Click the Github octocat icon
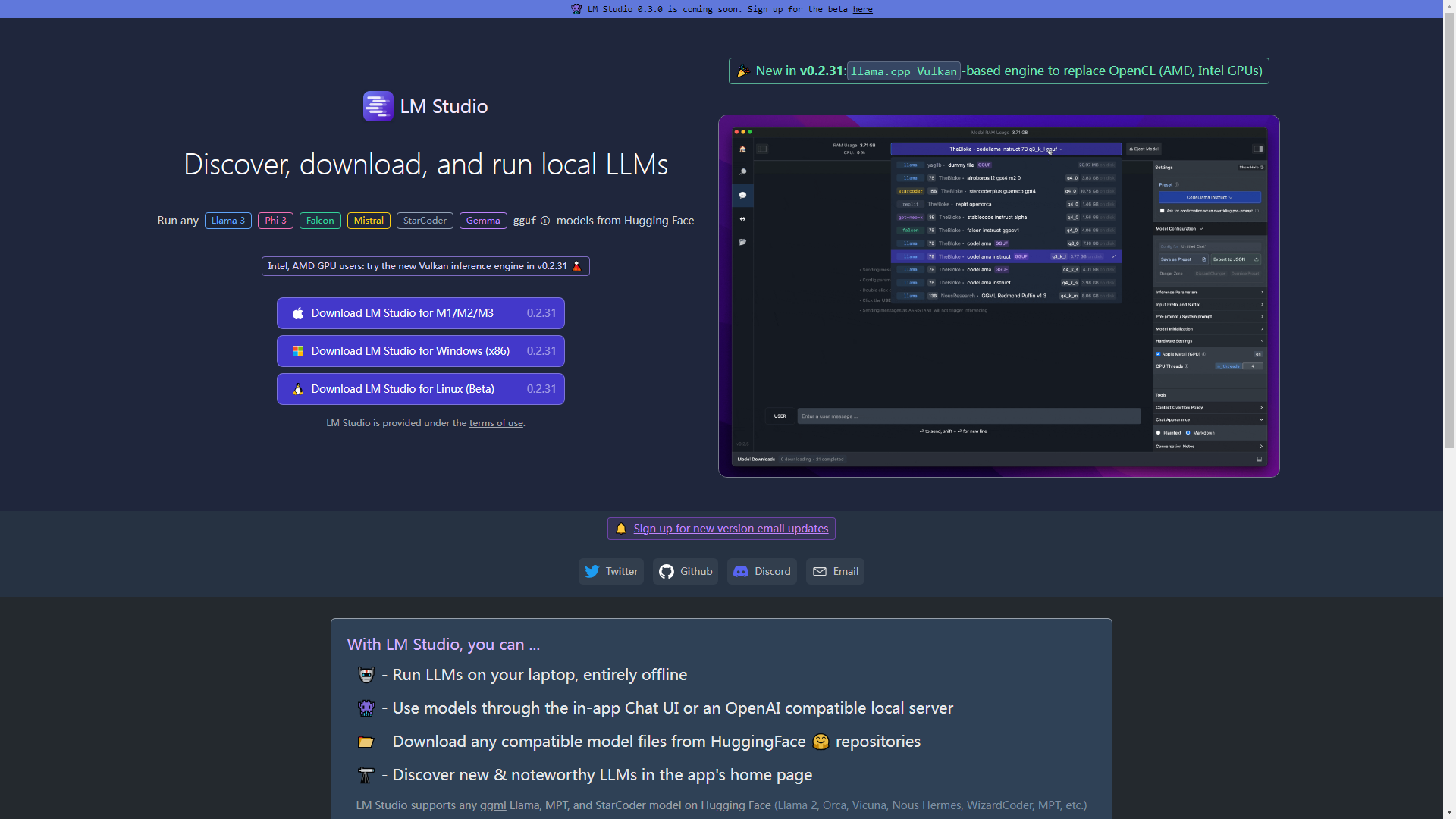 coord(667,572)
